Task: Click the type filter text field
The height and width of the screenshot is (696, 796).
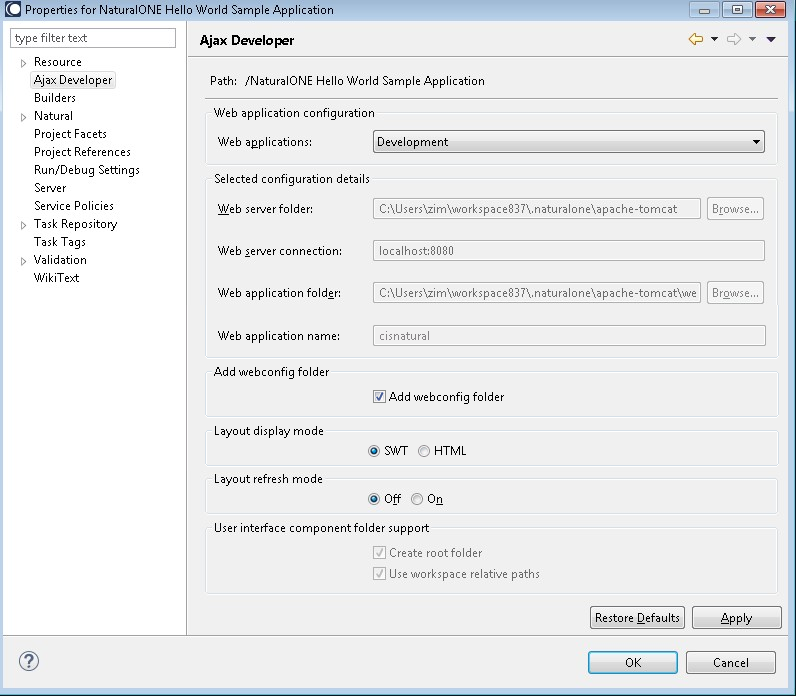Action: 93,38
